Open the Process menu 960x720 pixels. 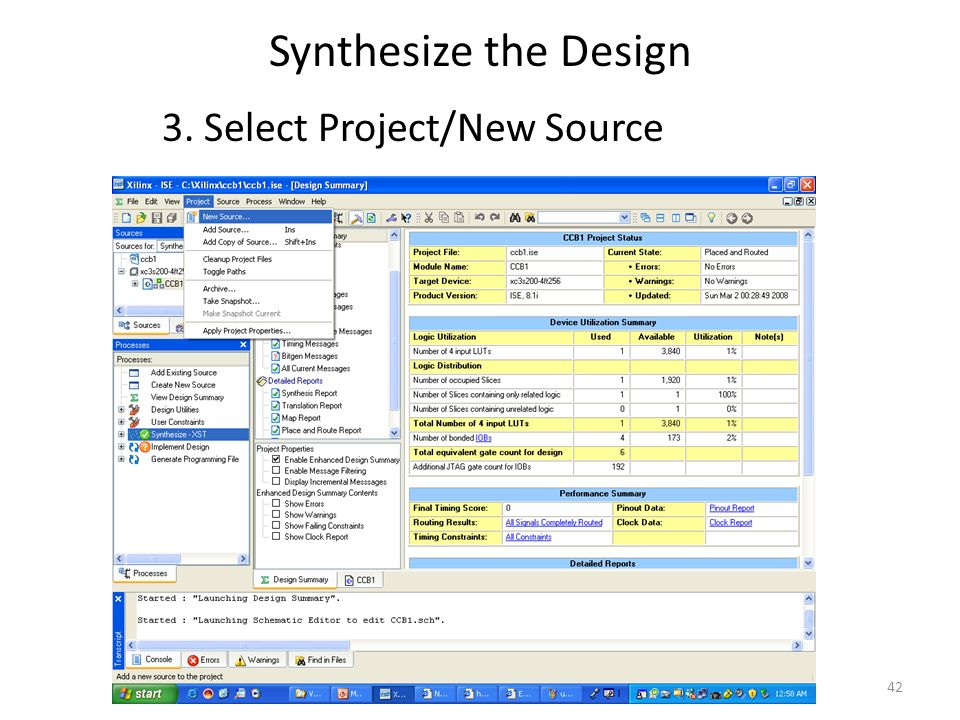point(258,201)
